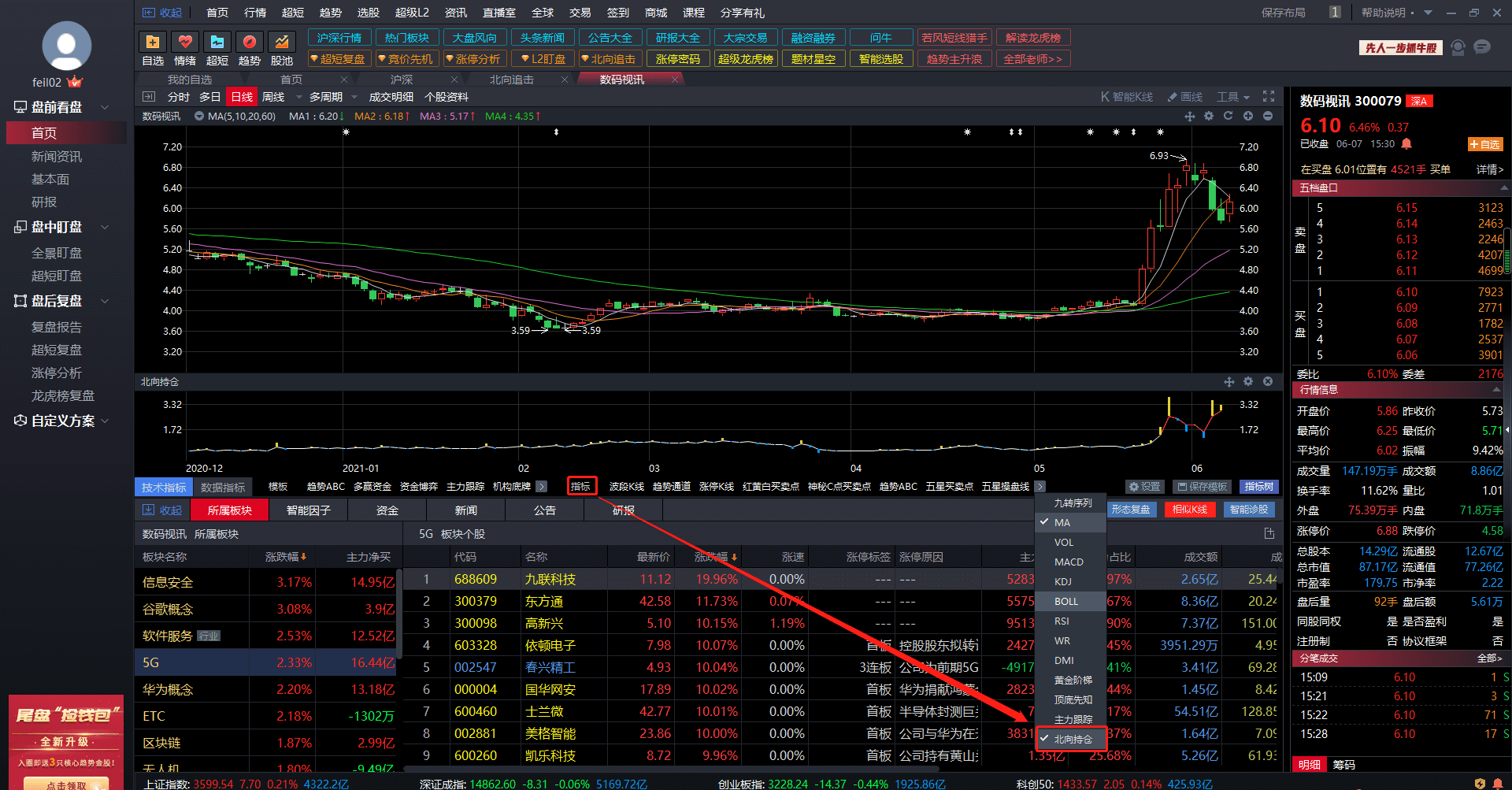Image resolution: width=1512 pixels, height=790 pixels.
Task: Click the user avatar picture
Action: coord(66,46)
